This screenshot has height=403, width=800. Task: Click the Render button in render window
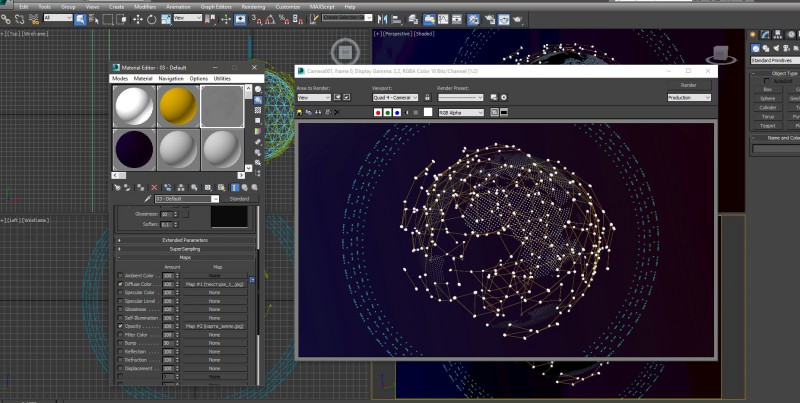(x=689, y=85)
